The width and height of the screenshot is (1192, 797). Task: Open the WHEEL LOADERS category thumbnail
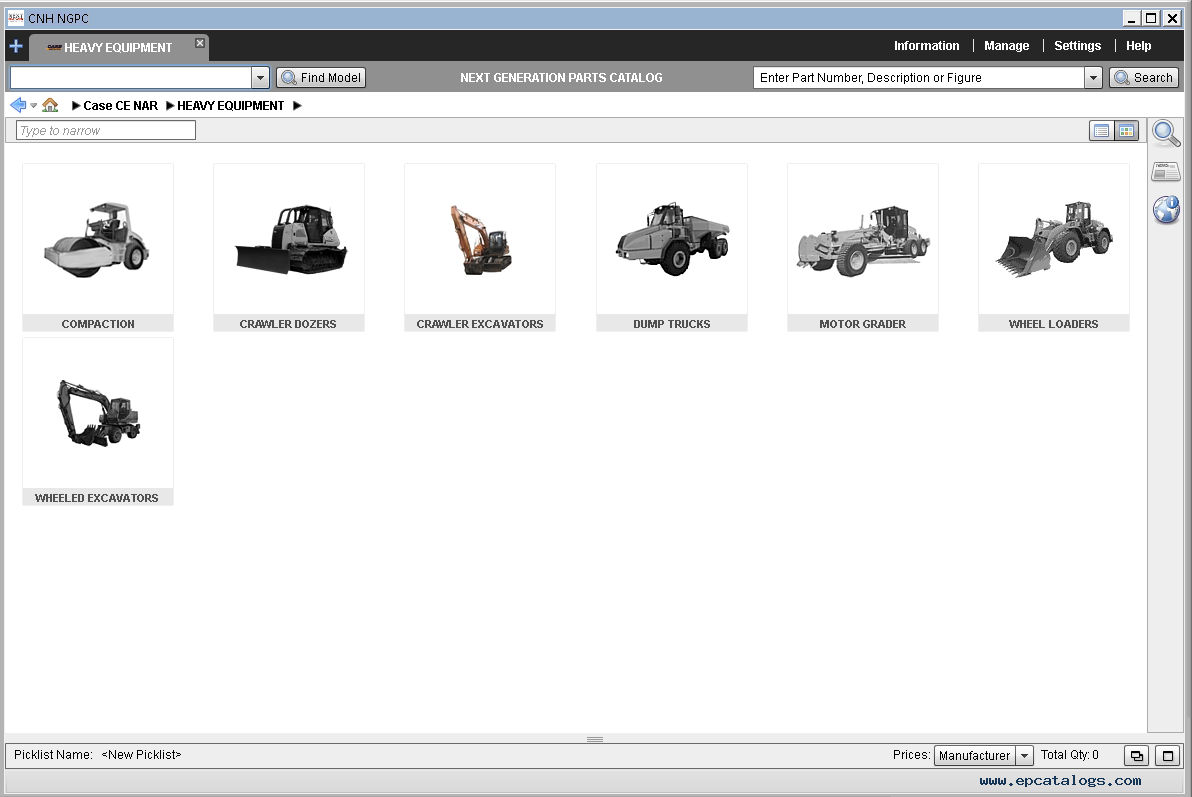[1054, 239]
